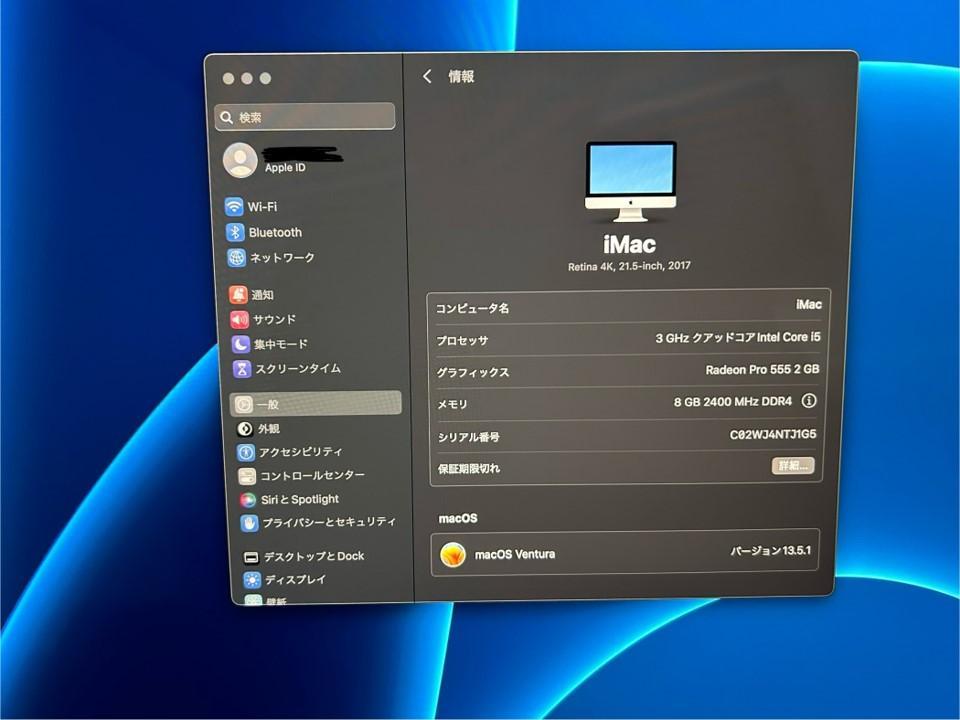Open サウンド speaker icon
Viewport: 960px width, 720px height.
point(239,319)
